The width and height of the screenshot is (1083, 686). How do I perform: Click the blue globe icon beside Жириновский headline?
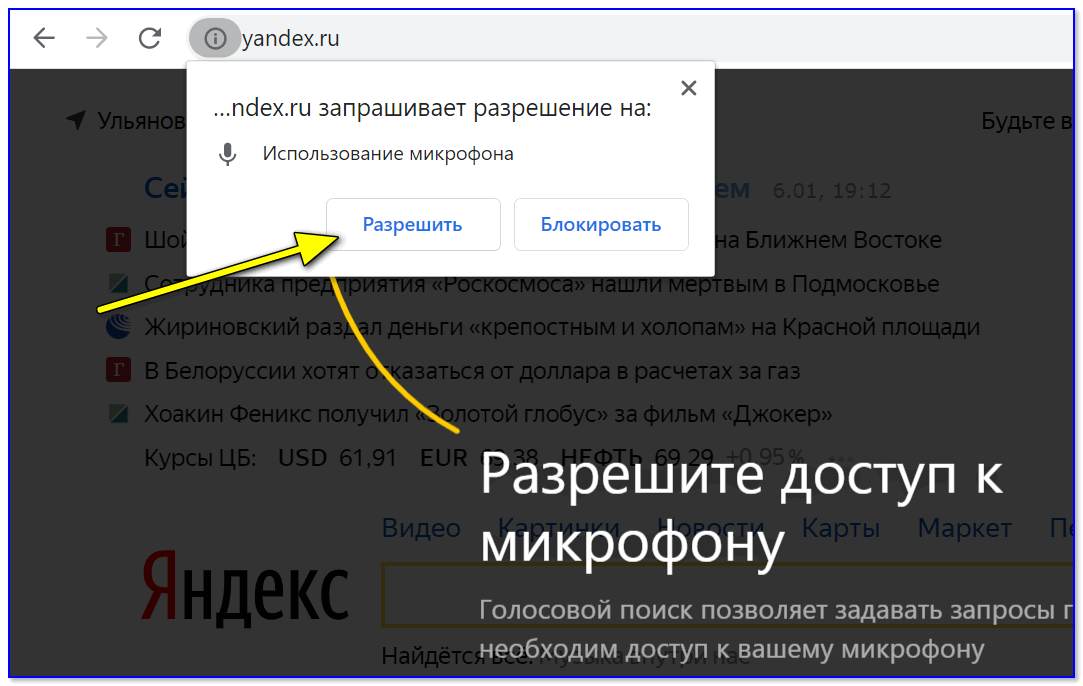(x=119, y=327)
